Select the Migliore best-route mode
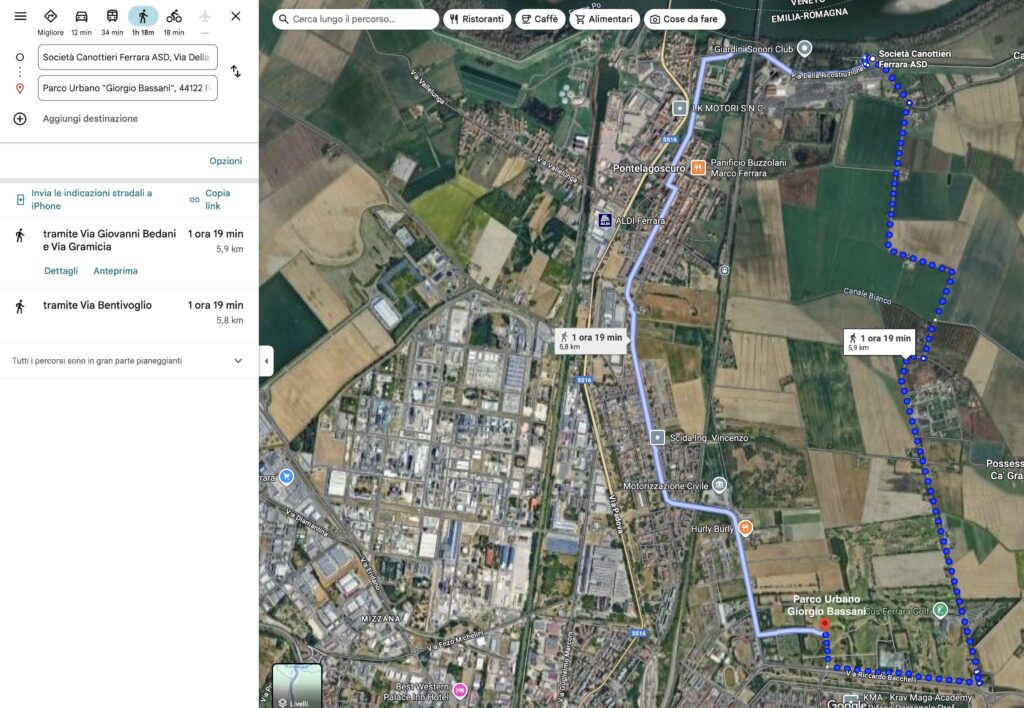Image resolution: width=1024 pixels, height=708 pixels. (x=50, y=16)
